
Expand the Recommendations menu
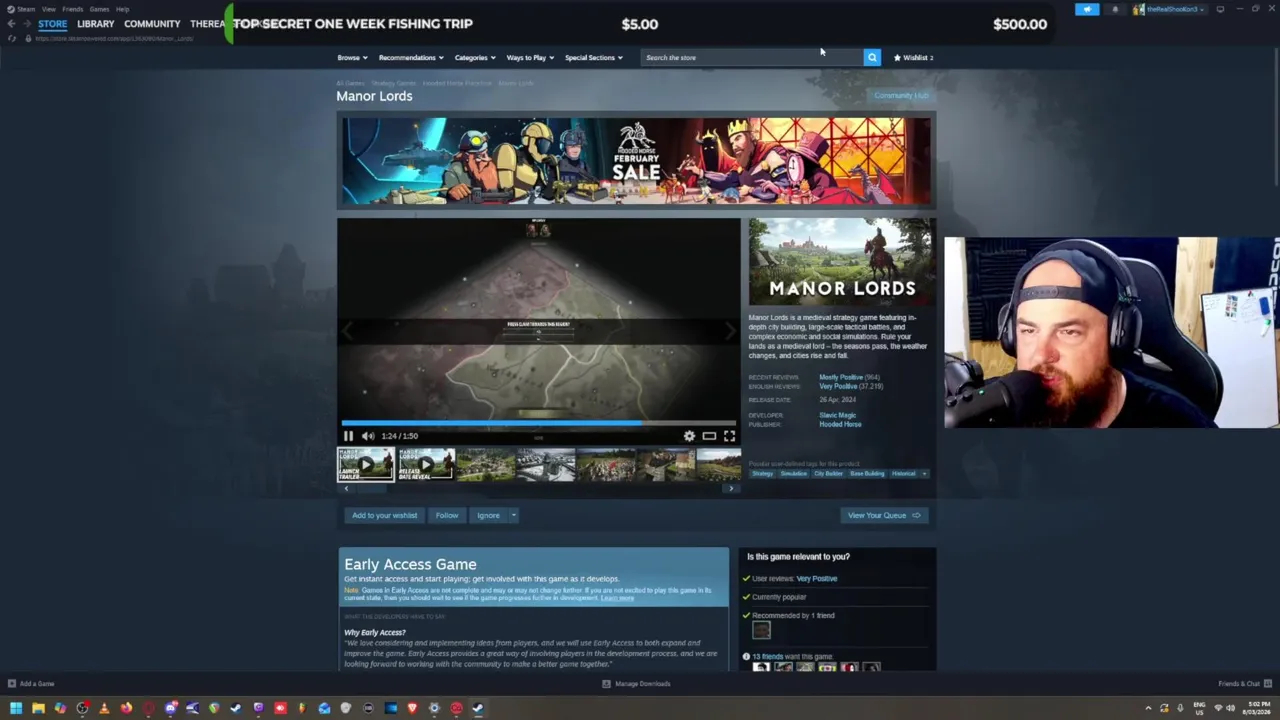411,57
